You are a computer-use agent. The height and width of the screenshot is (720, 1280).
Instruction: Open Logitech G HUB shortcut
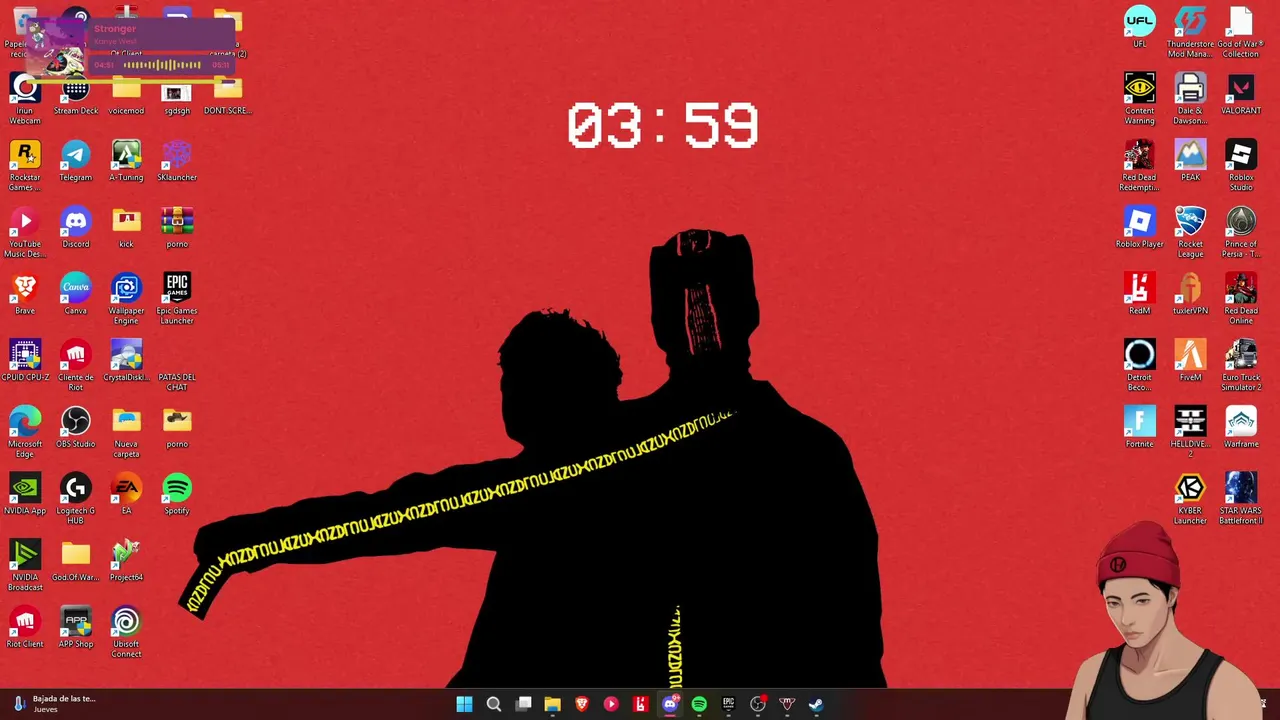pyautogui.click(x=76, y=499)
